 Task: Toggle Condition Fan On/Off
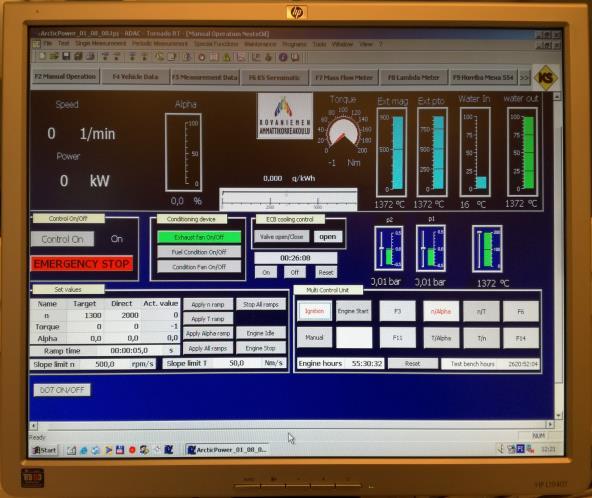[199, 267]
